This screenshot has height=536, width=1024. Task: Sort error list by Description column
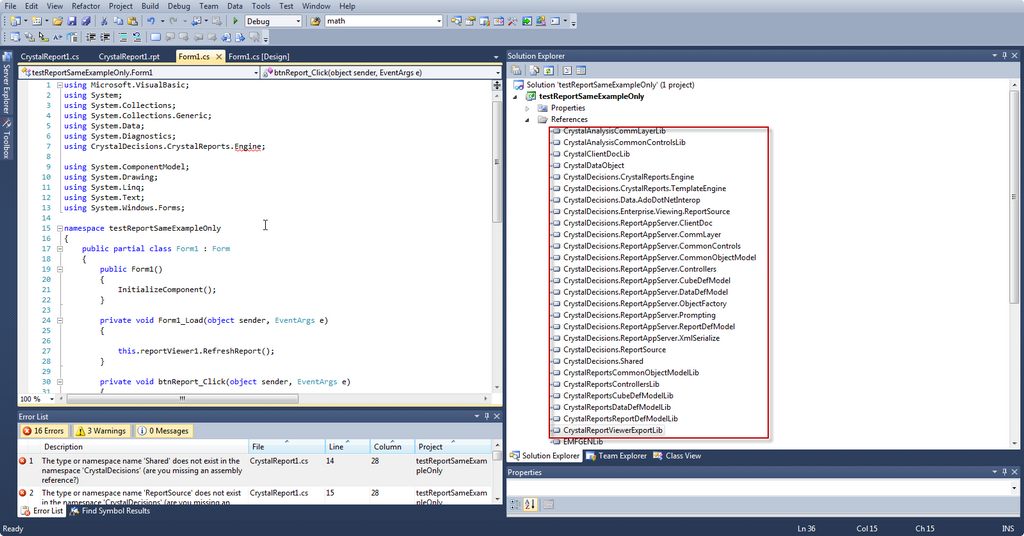tap(144, 447)
